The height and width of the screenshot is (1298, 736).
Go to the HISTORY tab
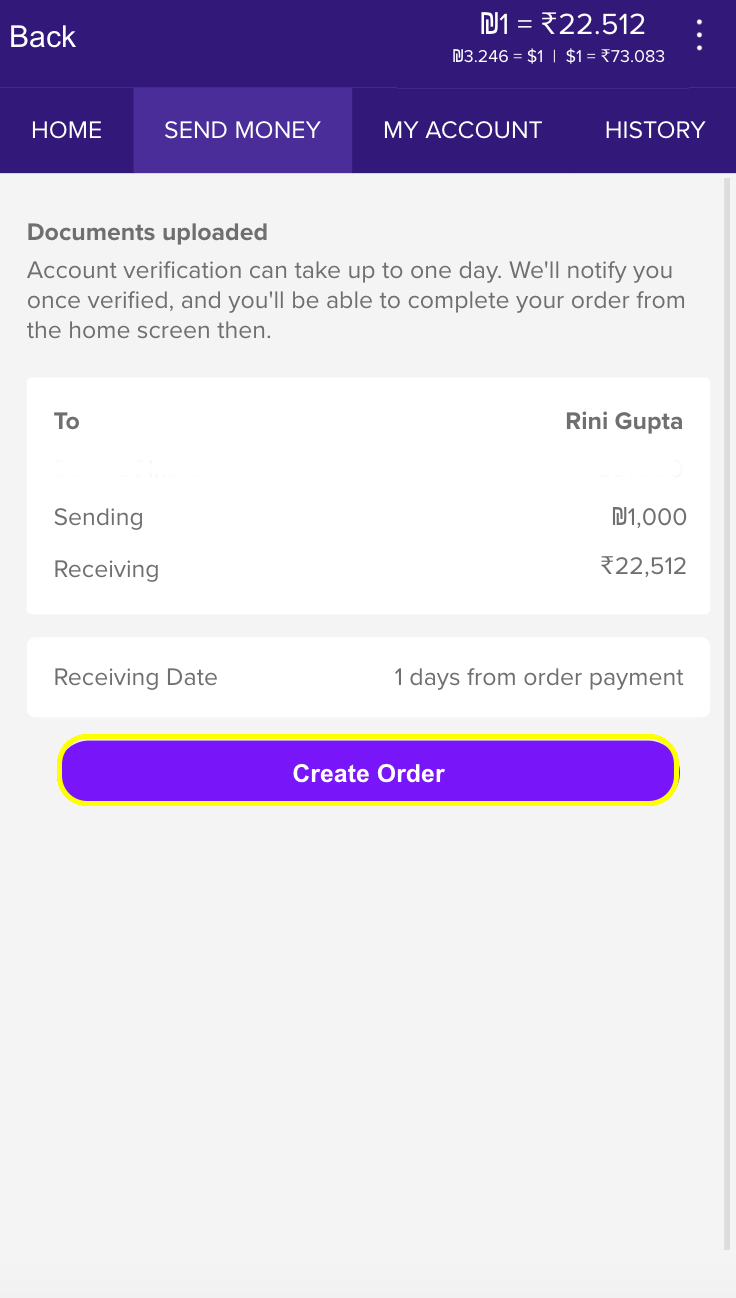(655, 130)
